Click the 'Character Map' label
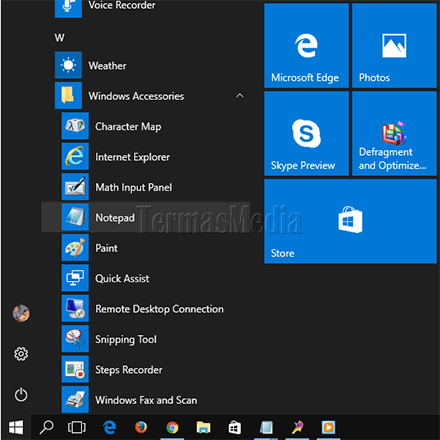Viewport: 440px width, 440px height. (x=128, y=127)
